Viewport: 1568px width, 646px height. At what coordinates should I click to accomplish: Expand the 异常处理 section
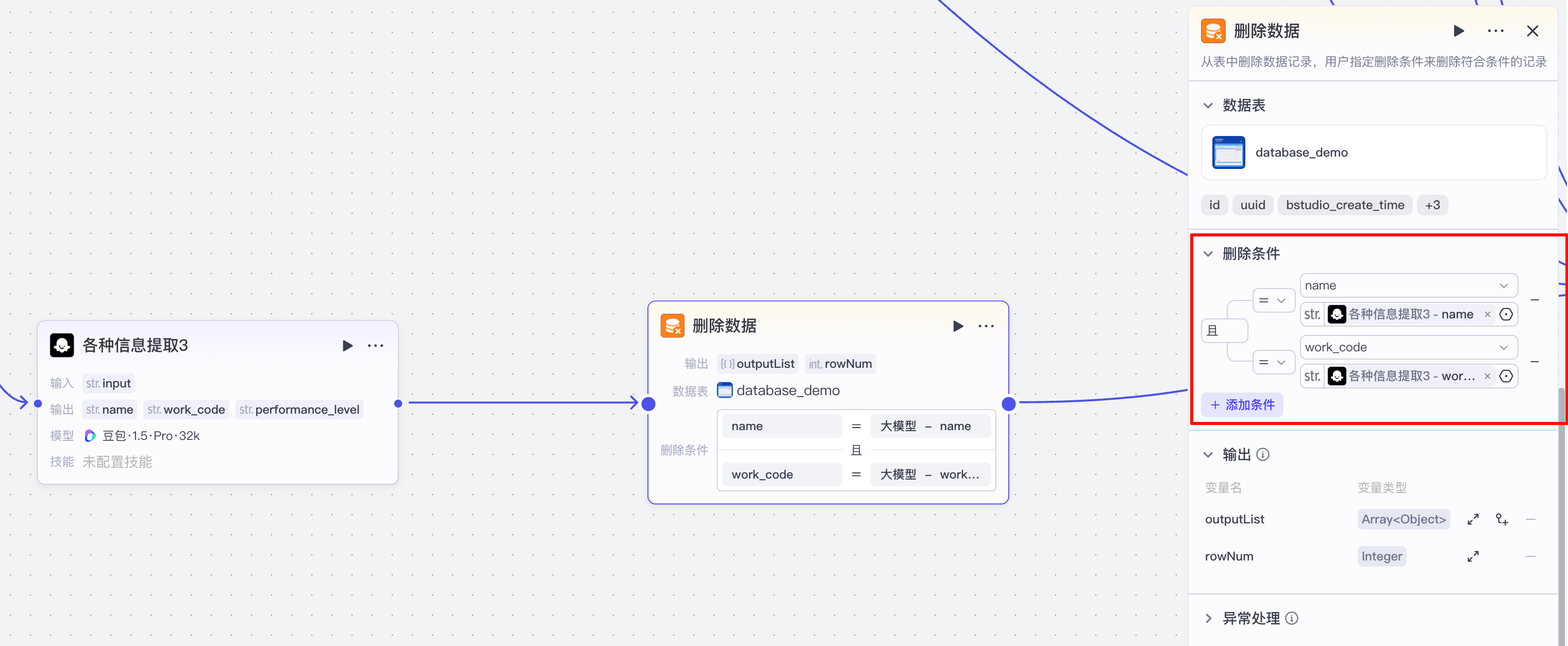1208,619
